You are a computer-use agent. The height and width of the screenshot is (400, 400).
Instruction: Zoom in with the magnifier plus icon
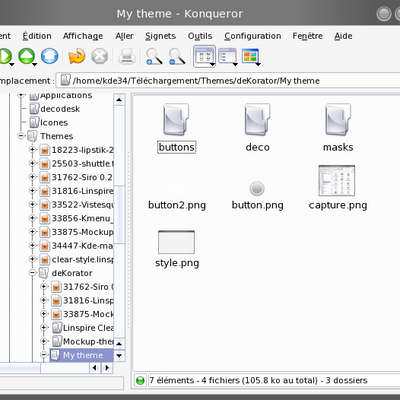tap(154, 56)
